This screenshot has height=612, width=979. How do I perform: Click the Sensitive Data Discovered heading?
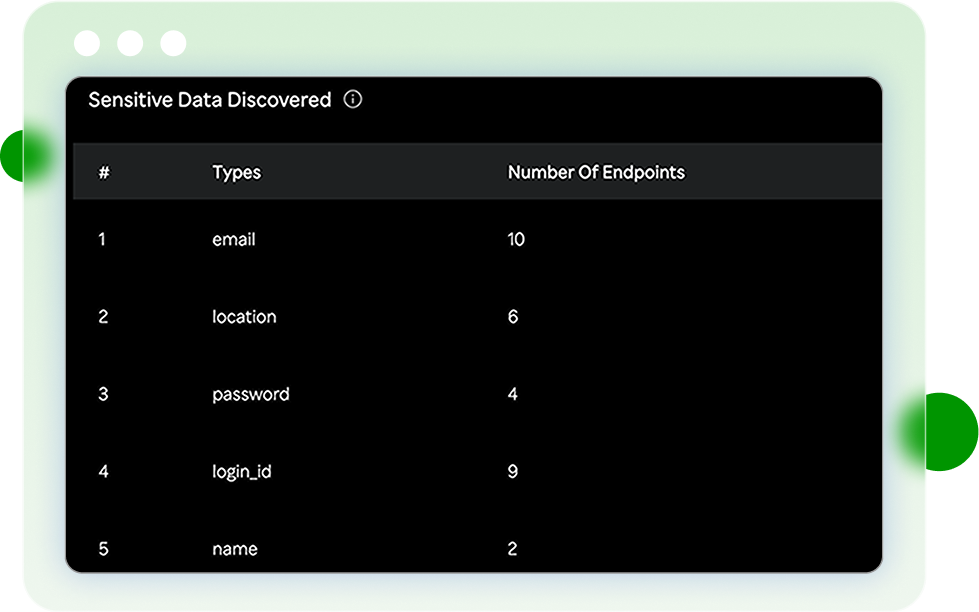[x=210, y=100]
